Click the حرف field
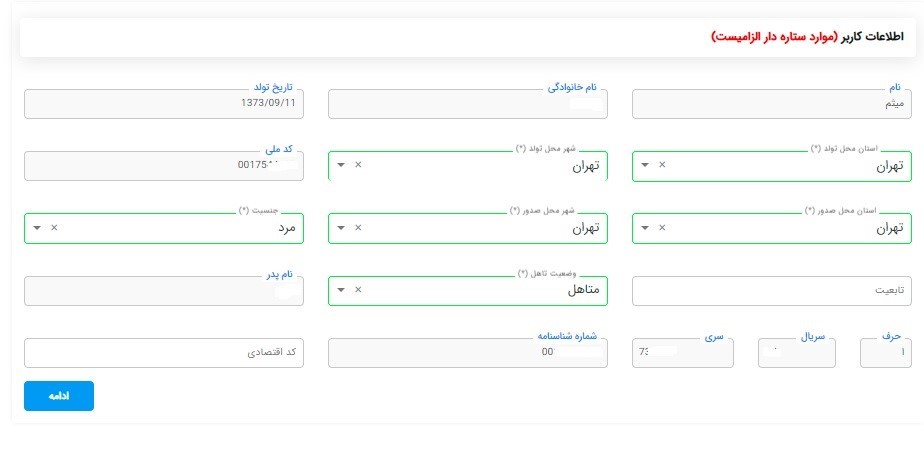The height and width of the screenshot is (460, 924). click(x=886, y=353)
